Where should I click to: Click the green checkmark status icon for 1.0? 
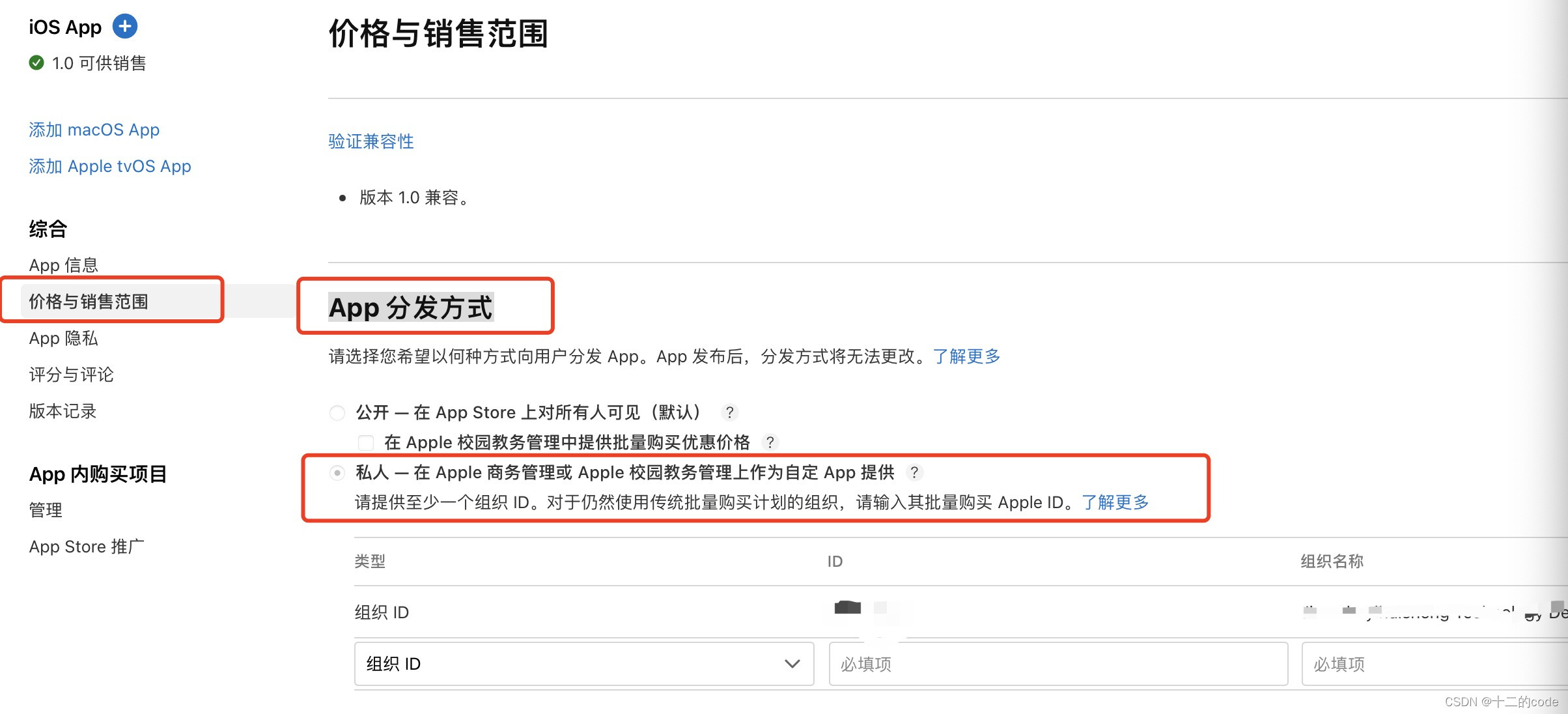click(x=36, y=63)
